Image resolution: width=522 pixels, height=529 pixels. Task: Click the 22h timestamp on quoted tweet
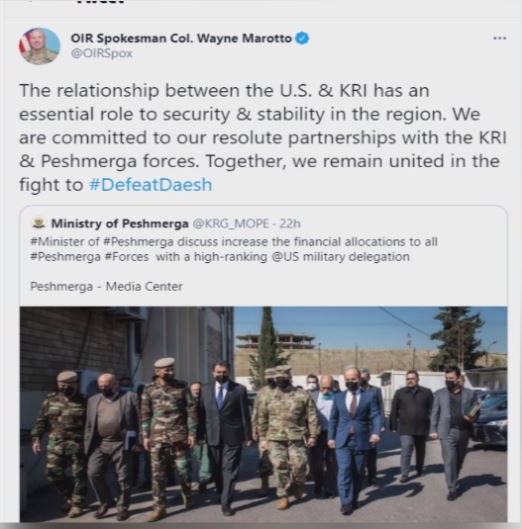coord(290,223)
